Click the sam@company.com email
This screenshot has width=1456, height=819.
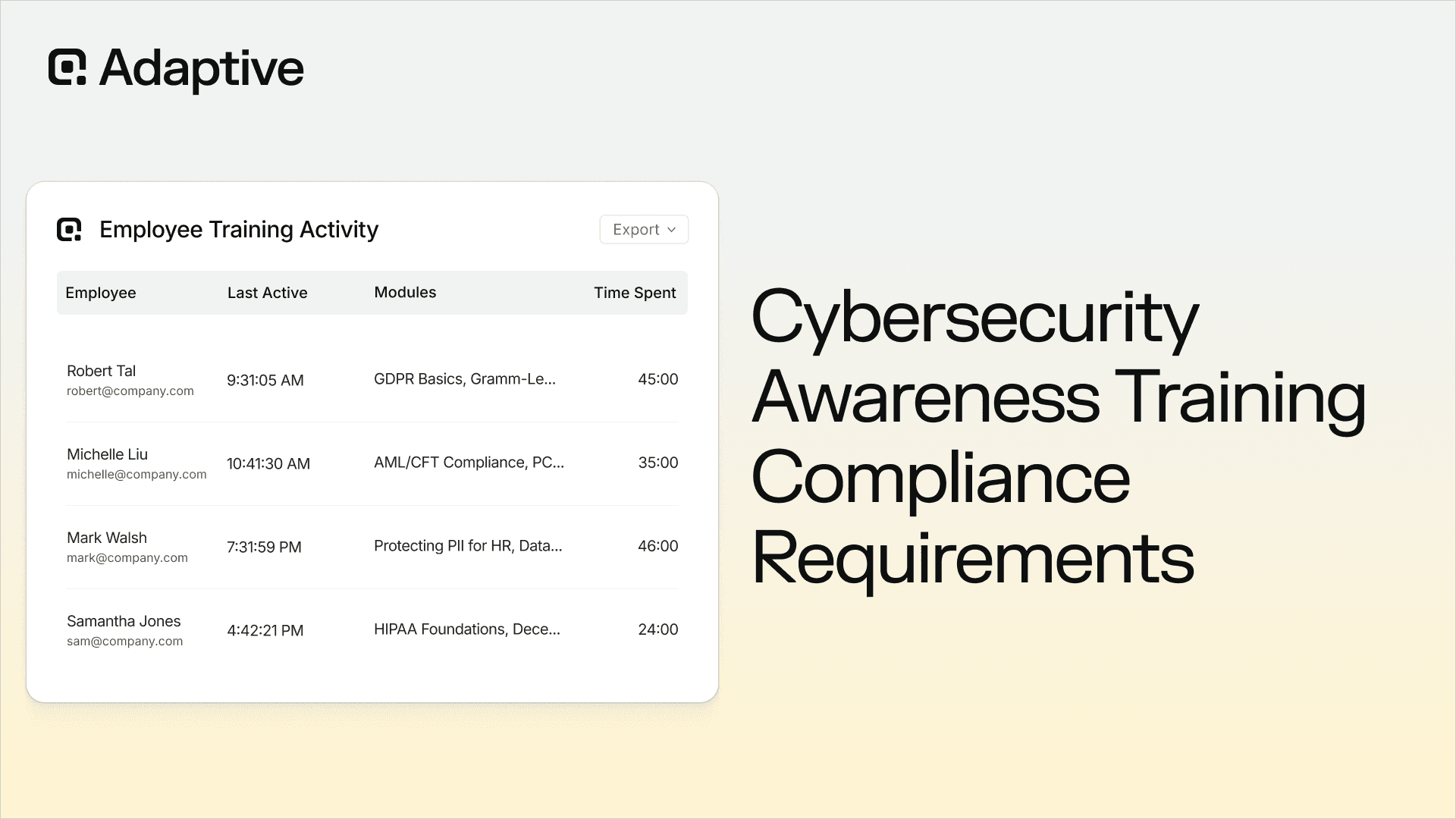[x=125, y=642]
